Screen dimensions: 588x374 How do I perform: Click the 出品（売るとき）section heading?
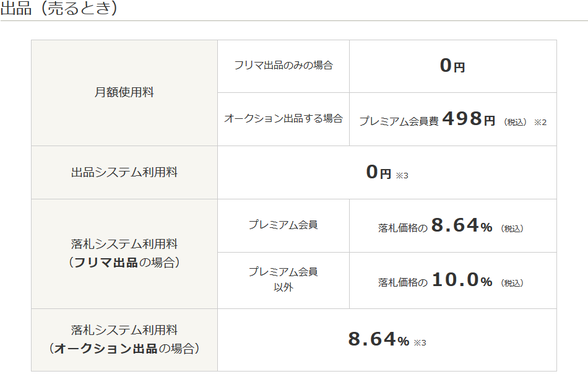59,8
